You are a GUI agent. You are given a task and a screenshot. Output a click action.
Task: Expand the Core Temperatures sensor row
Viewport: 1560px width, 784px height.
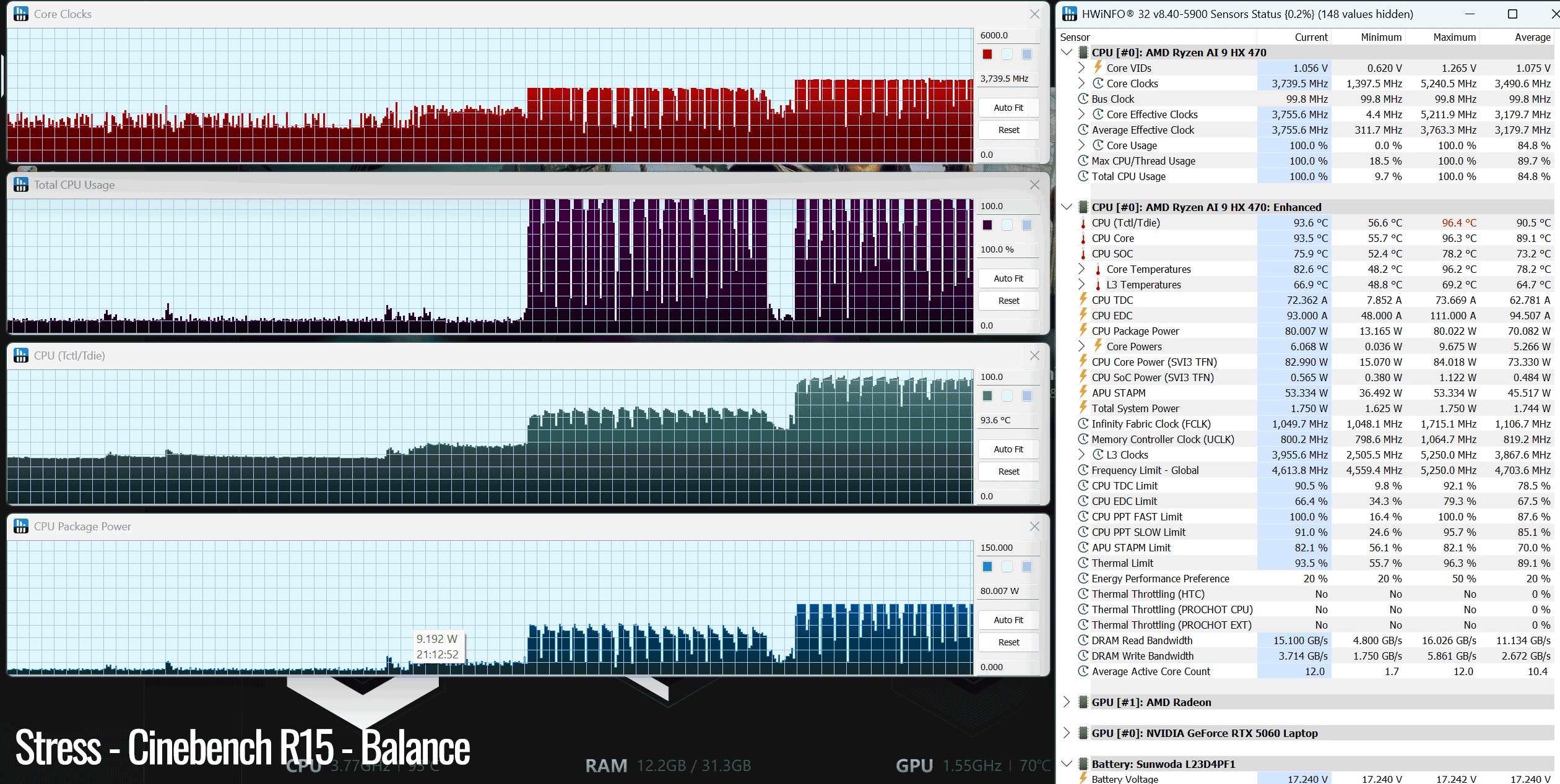pos(1081,269)
